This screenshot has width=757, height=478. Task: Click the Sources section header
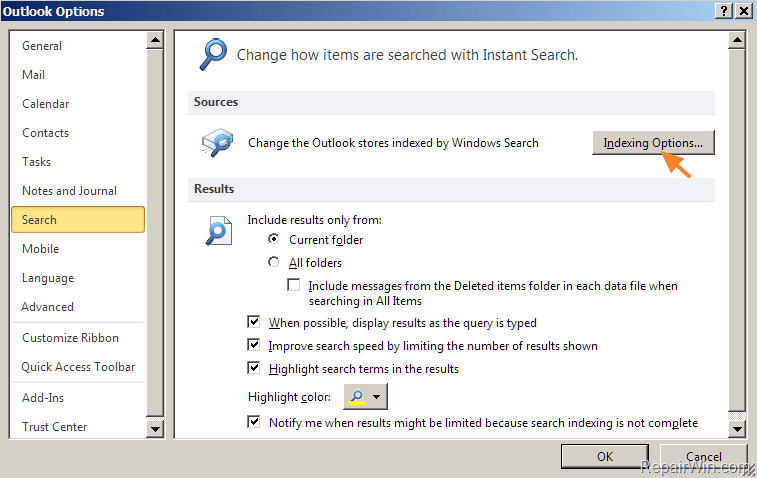(x=451, y=102)
